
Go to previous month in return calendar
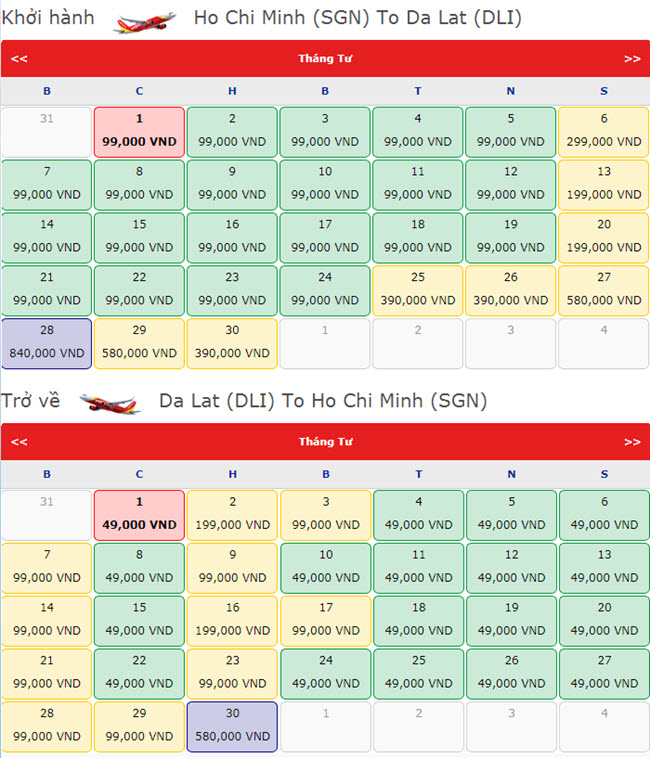tap(19, 442)
